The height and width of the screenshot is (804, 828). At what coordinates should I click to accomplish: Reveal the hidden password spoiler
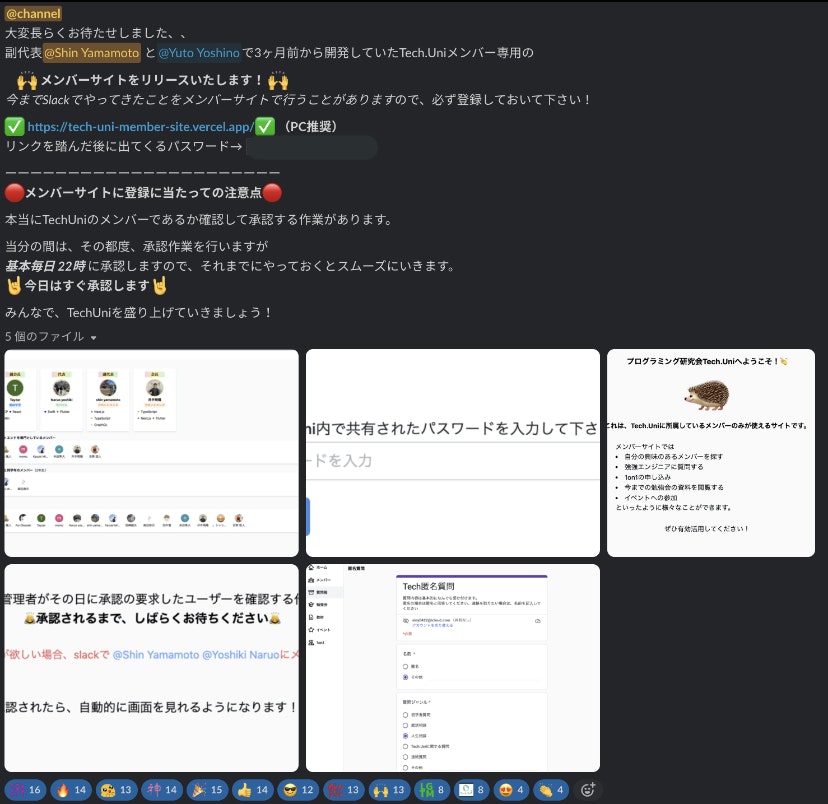click(312, 147)
